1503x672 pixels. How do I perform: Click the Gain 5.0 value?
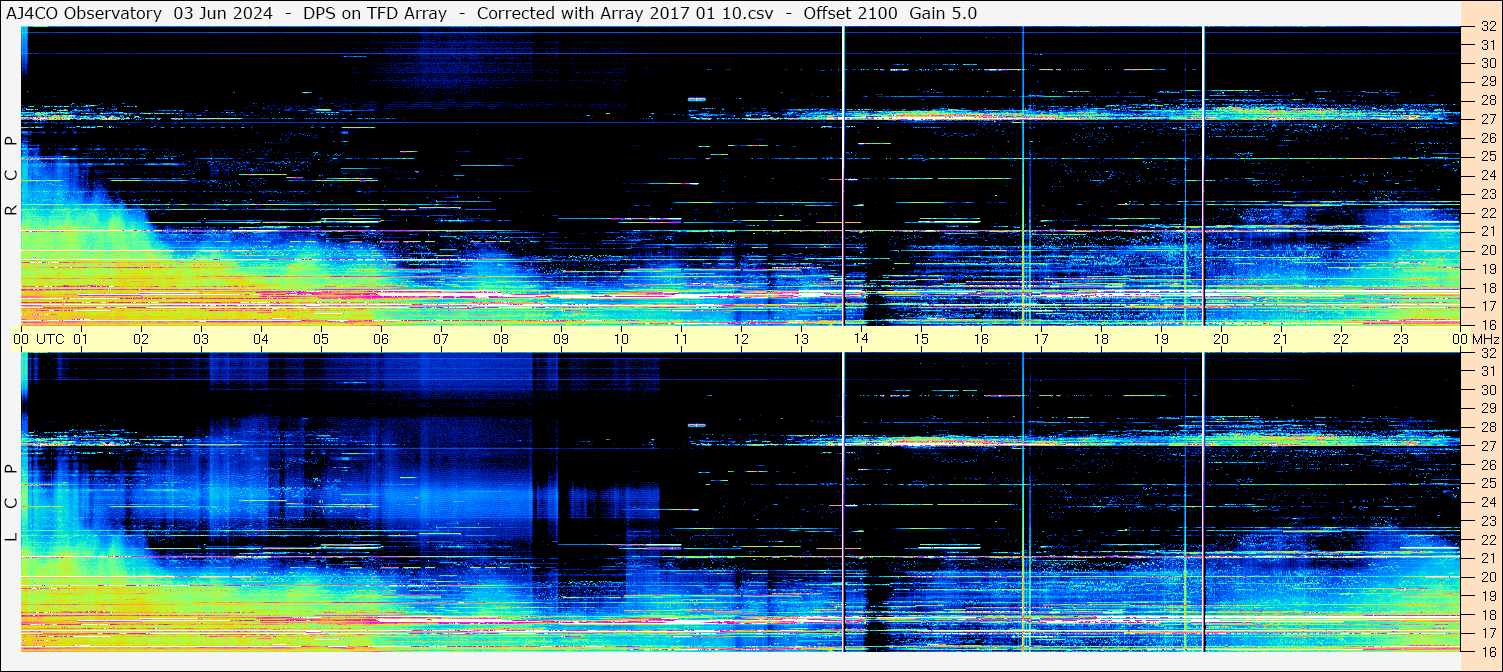click(943, 13)
